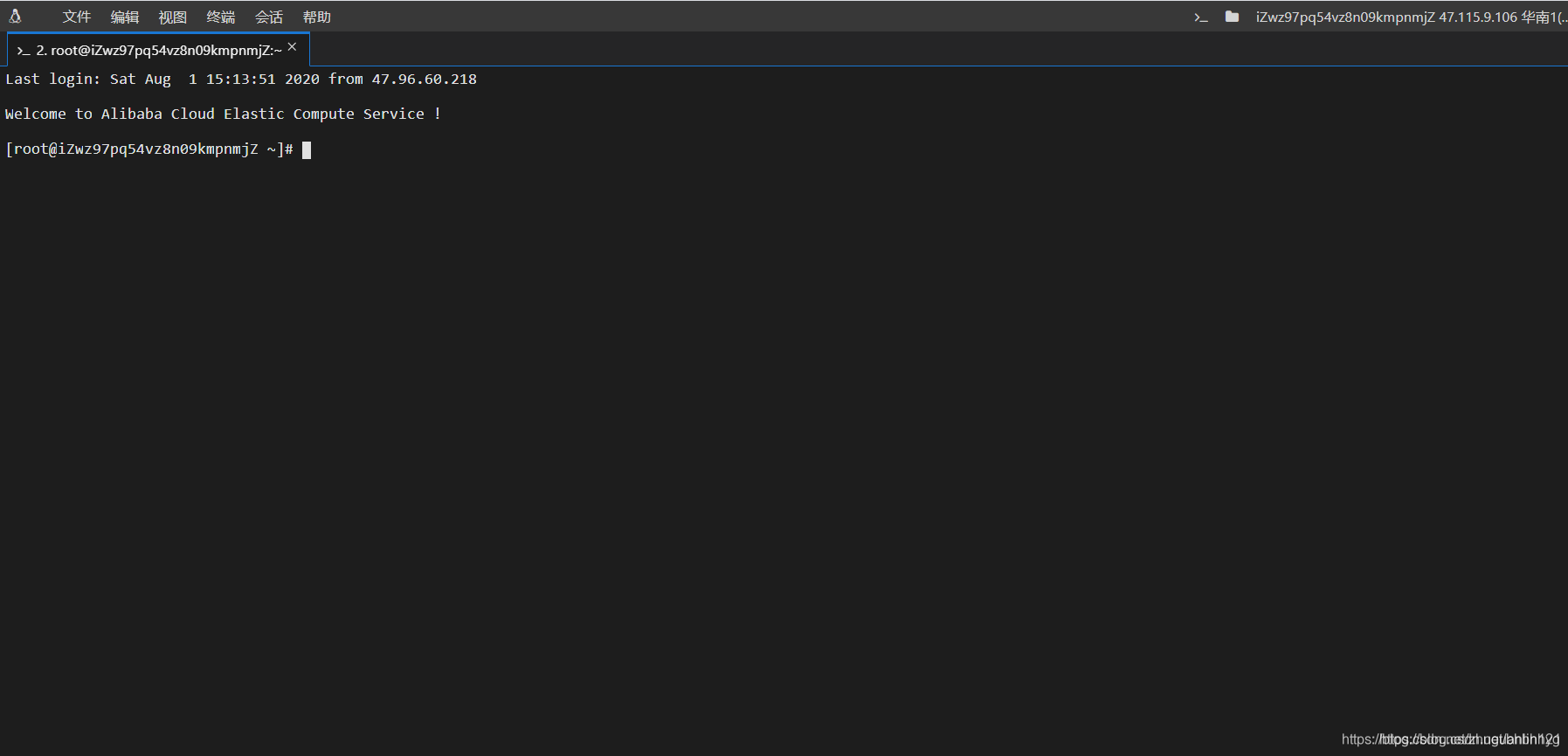
Task: Close the root@iZwz97pq54vz8n09kmpnmjZ terminal tab
Action: 293,47
